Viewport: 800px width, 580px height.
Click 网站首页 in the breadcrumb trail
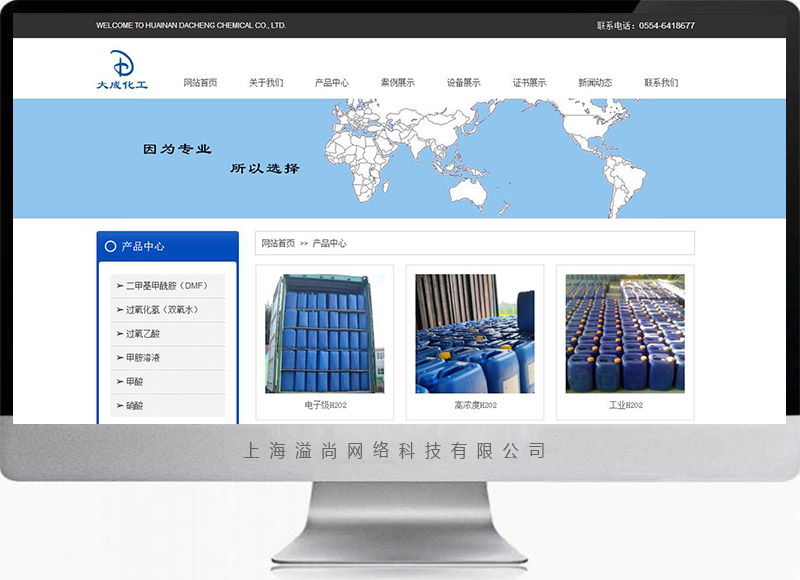(x=278, y=243)
